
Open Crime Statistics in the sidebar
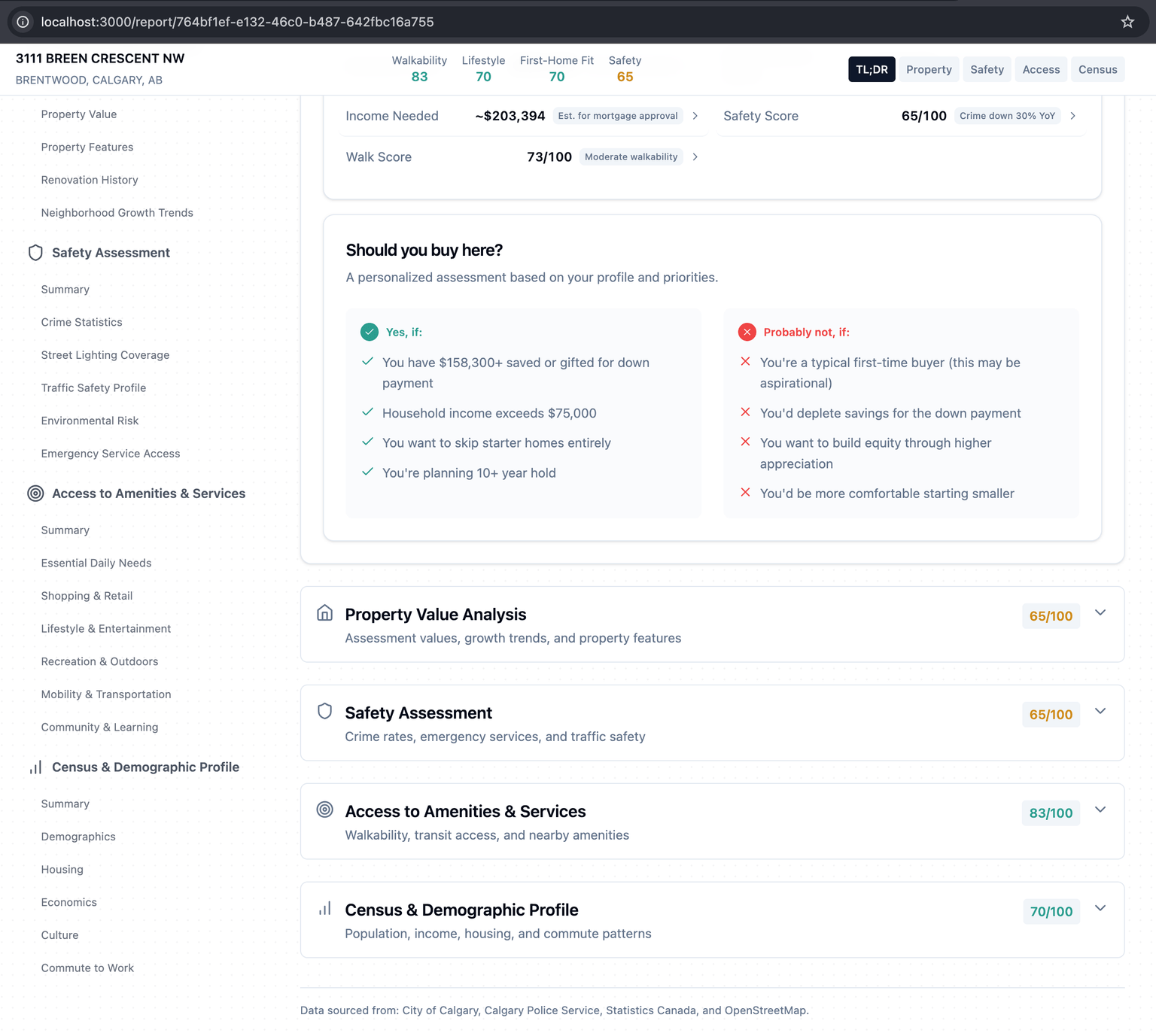click(x=81, y=322)
